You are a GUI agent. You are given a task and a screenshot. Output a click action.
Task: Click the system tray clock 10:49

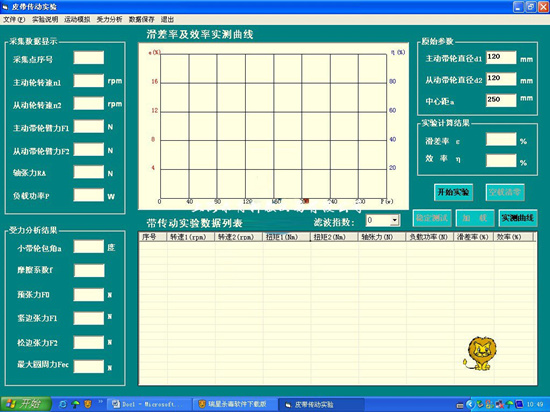(535, 405)
